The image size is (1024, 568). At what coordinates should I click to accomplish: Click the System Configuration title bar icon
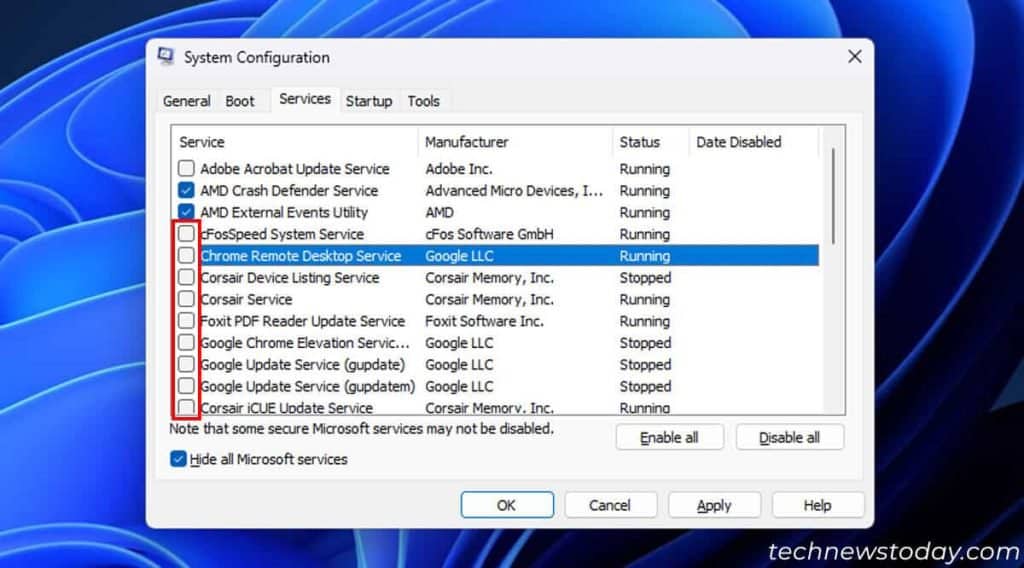166,57
